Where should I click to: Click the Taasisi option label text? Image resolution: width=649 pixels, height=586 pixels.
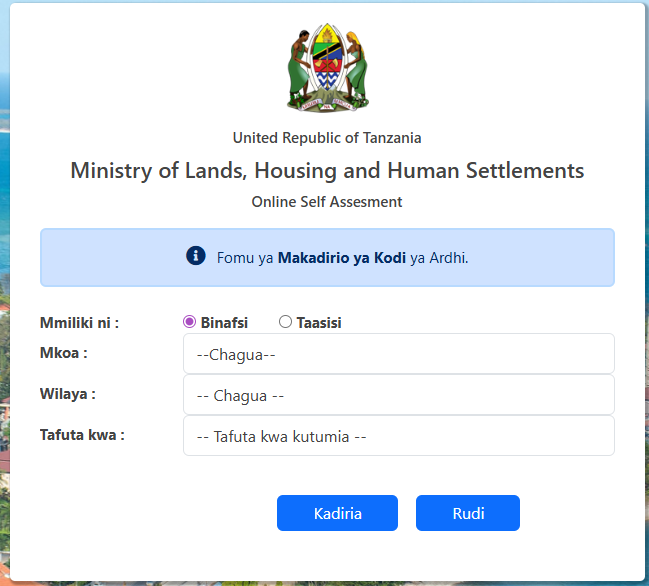point(319,323)
